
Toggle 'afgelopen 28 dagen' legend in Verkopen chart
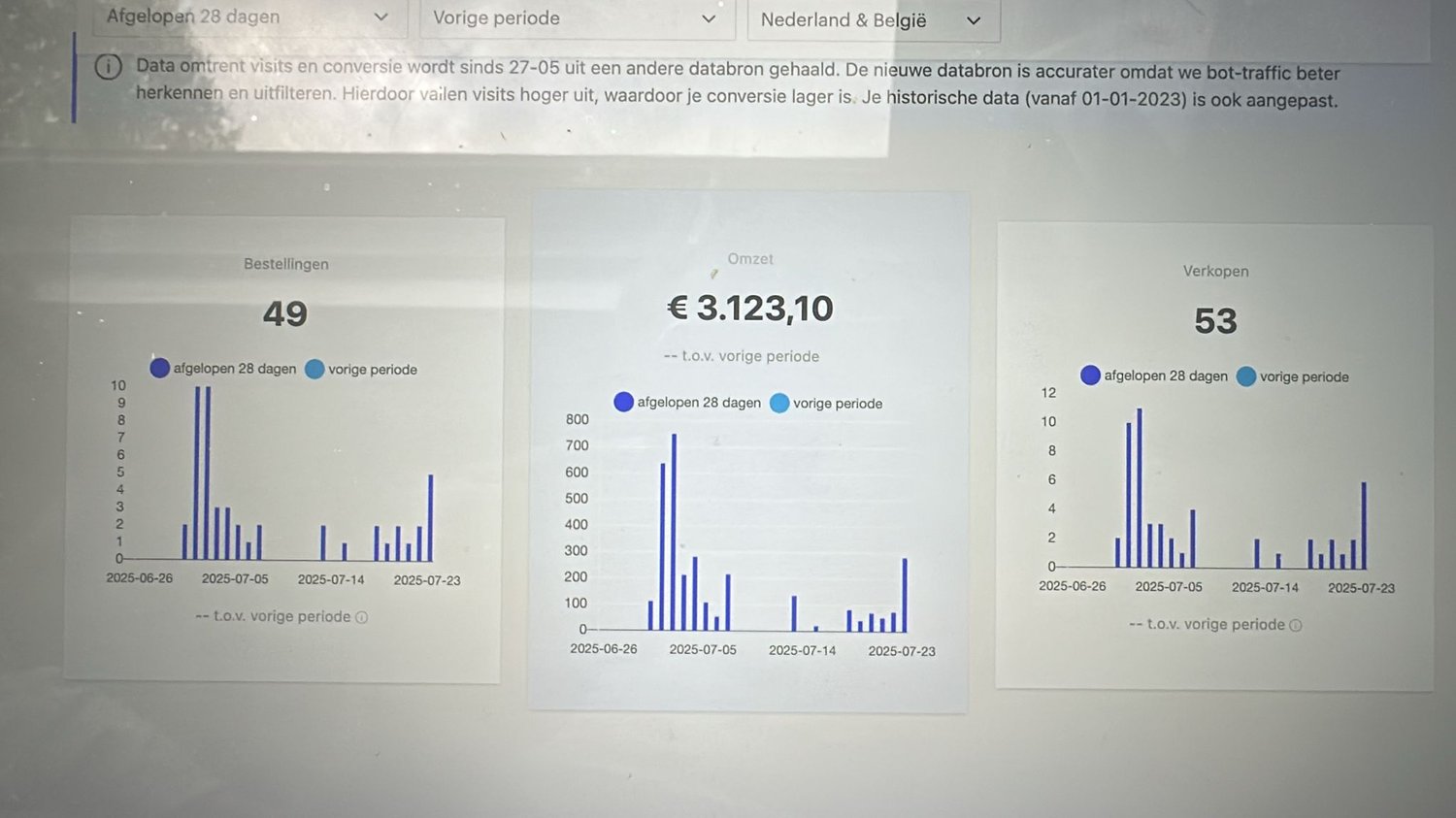[x=1154, y=376]
